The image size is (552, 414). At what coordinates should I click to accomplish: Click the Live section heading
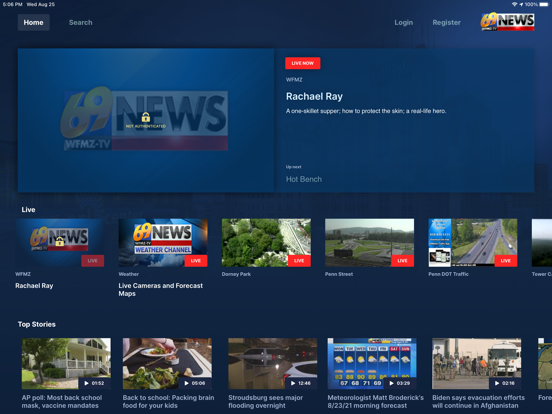tap(28, 210)
